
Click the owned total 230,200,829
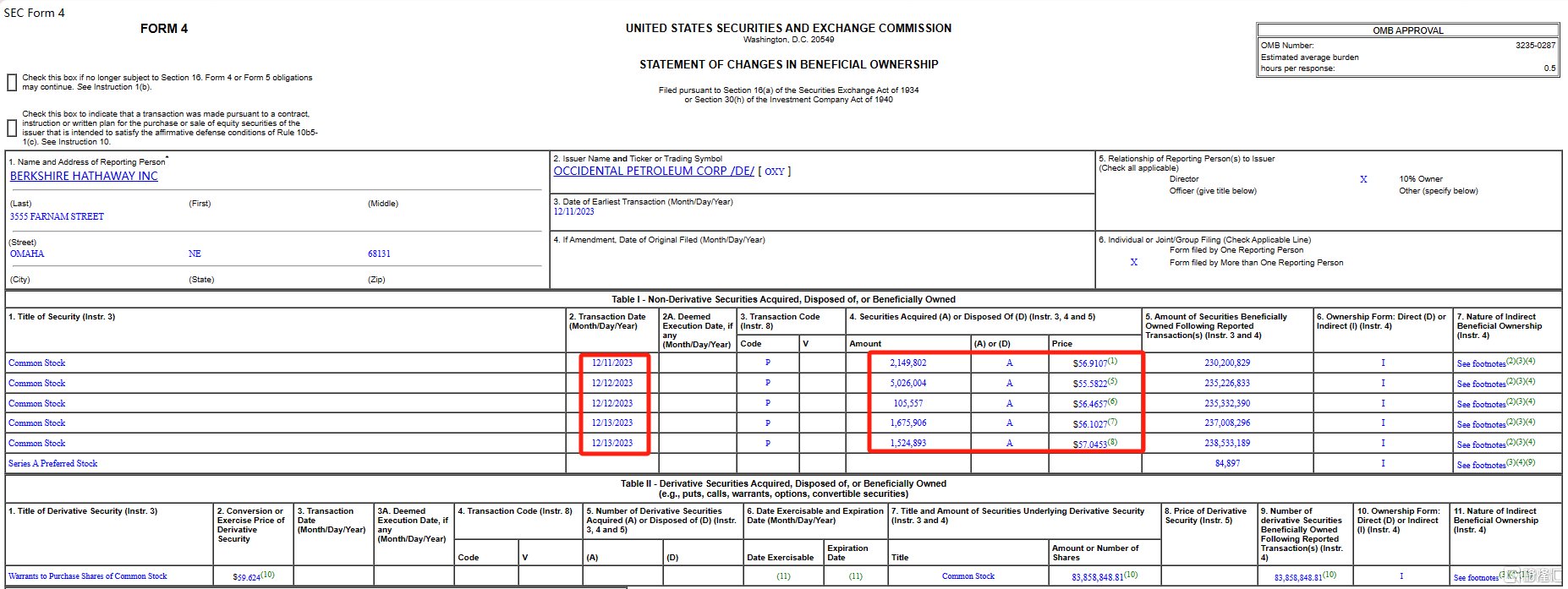coord(1227,363)
